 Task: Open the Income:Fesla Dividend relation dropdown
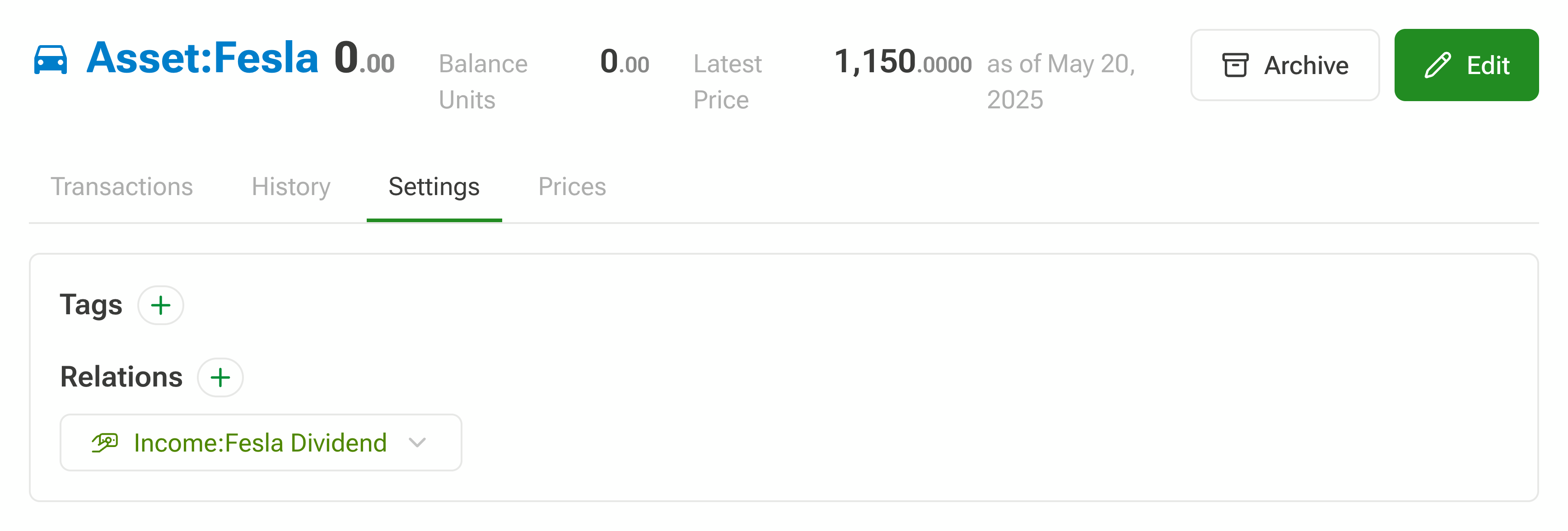(261, 443)
